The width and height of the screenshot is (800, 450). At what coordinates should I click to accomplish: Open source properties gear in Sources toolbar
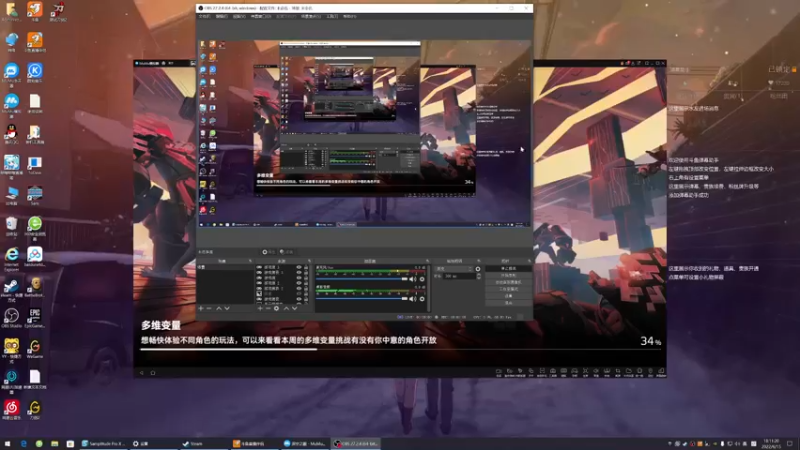coord(277,308)
